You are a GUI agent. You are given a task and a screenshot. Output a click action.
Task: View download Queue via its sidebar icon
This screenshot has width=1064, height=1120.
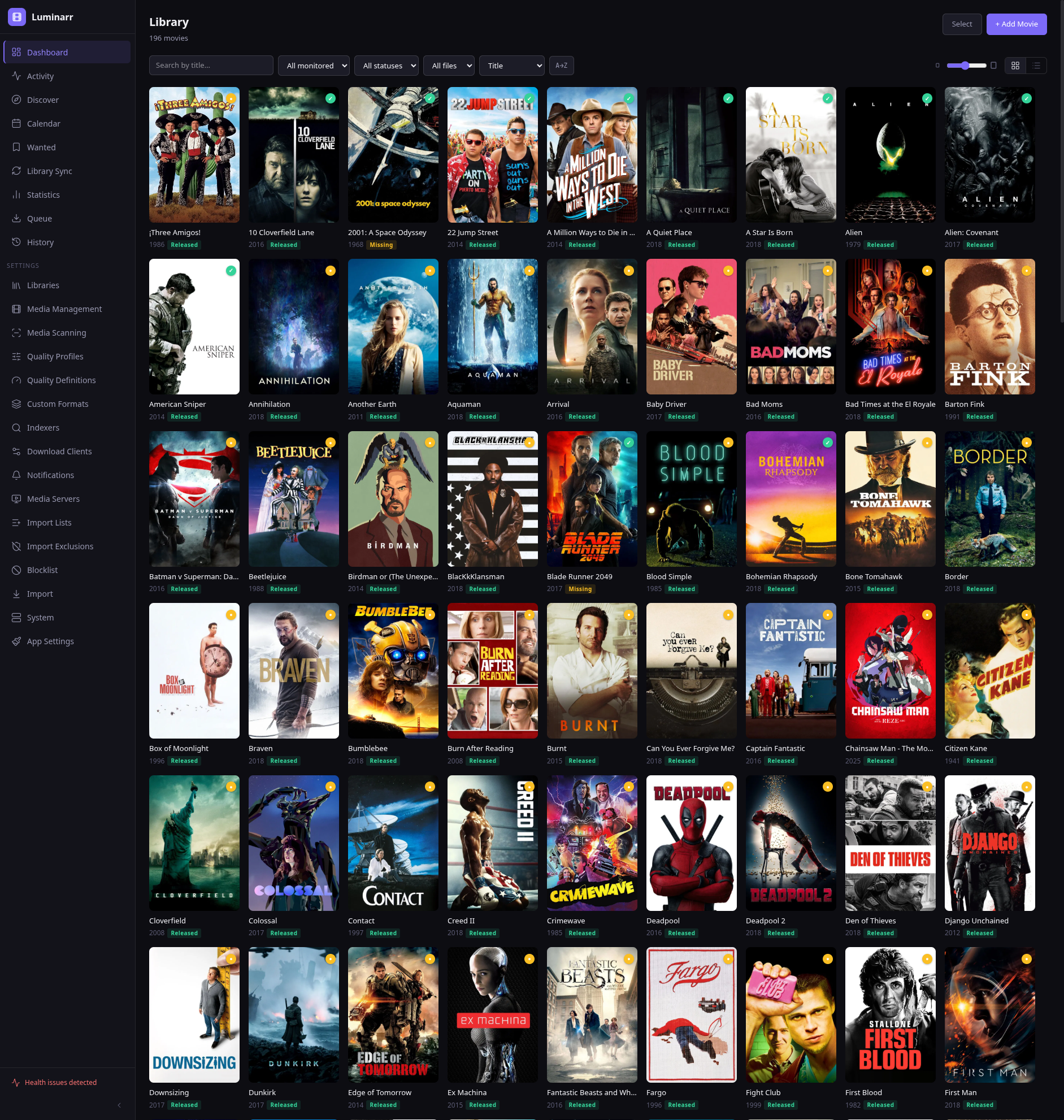pos(39,218)
